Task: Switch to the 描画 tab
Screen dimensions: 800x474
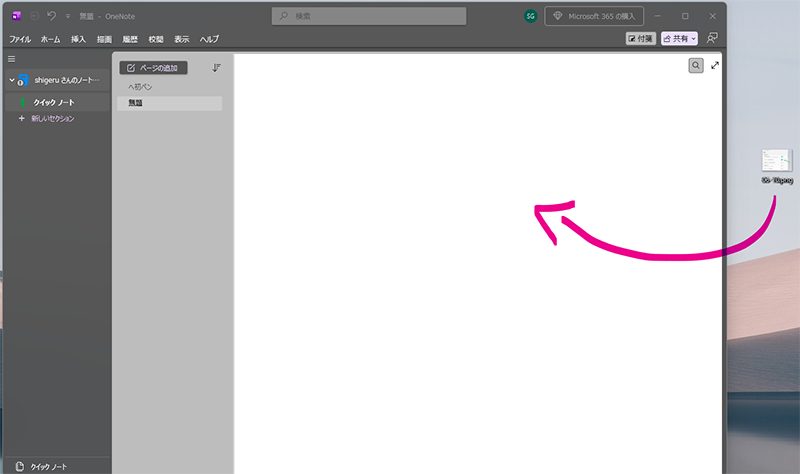Action: pos(104,39)
